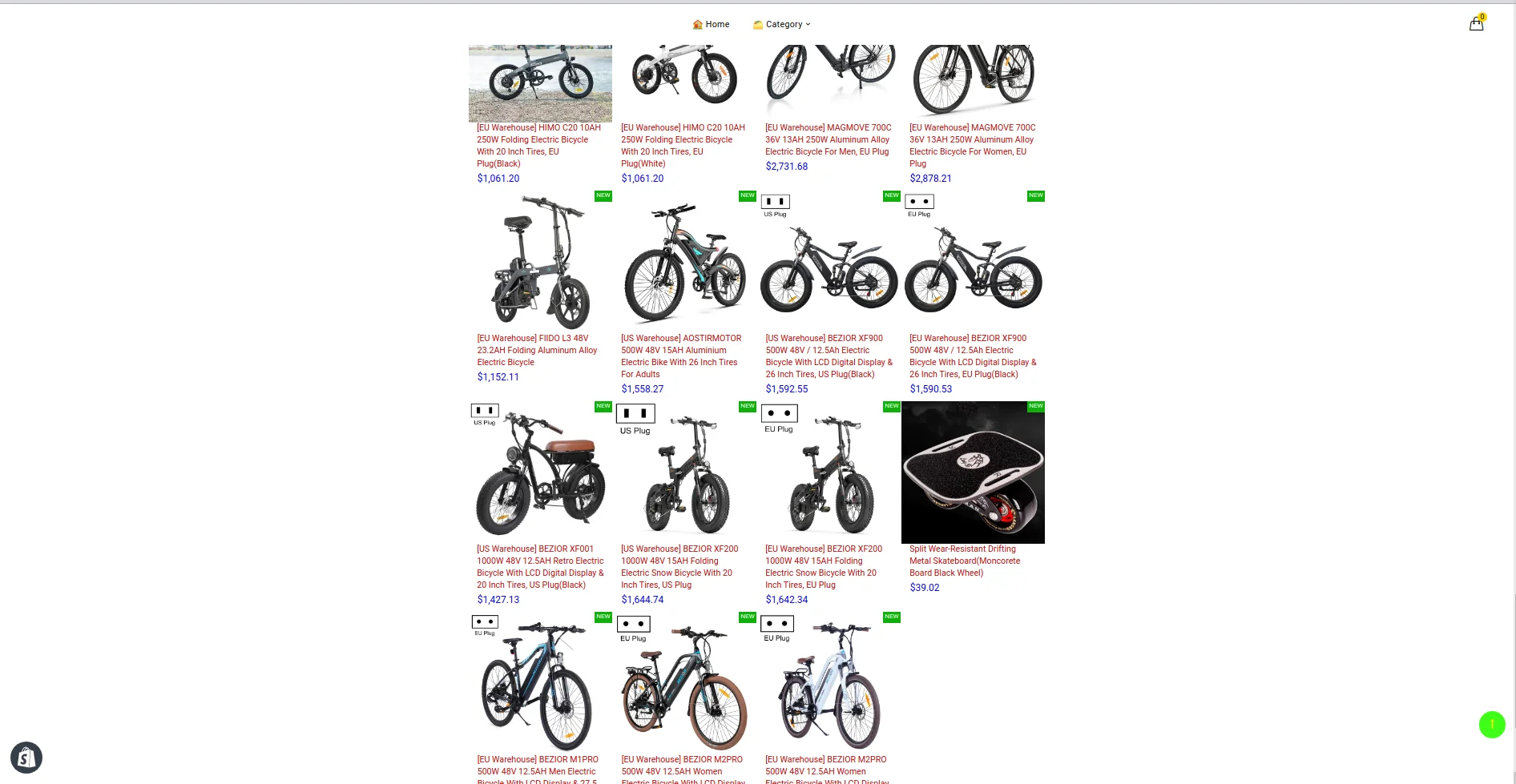Open BEZIOR XF001 Retro Electric Bicycle link
Image resolution: width=1516 pixels, height=784 pixels.
point(540,567)
